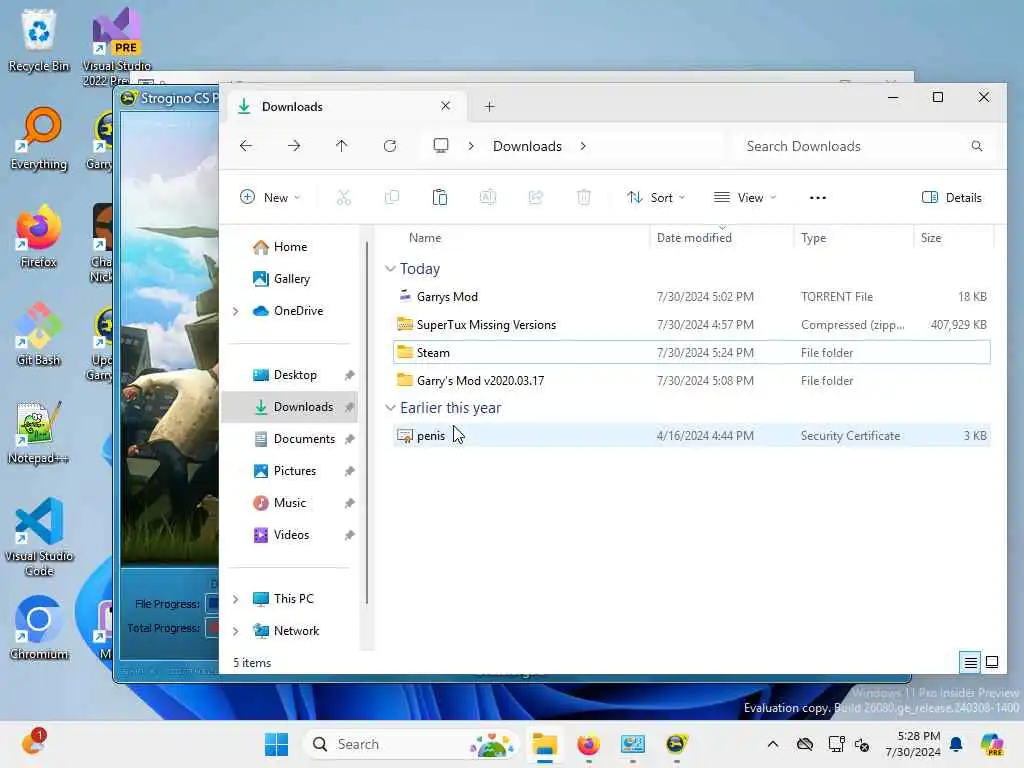Toggle the Details pane button
Screen dimensions: 1024x768
(x=952, y=197)
